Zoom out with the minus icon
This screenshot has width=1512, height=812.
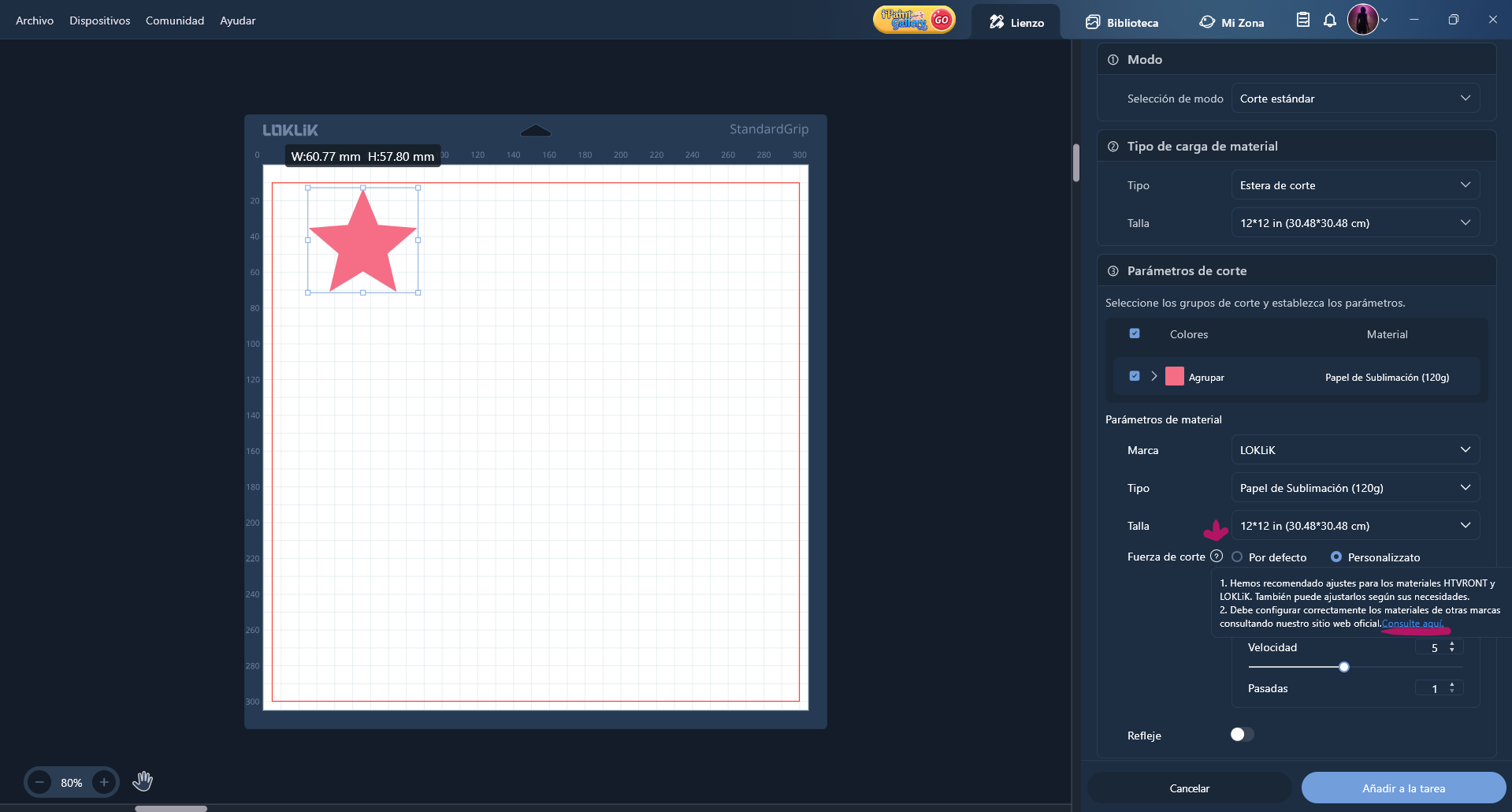tap(39, 782)
